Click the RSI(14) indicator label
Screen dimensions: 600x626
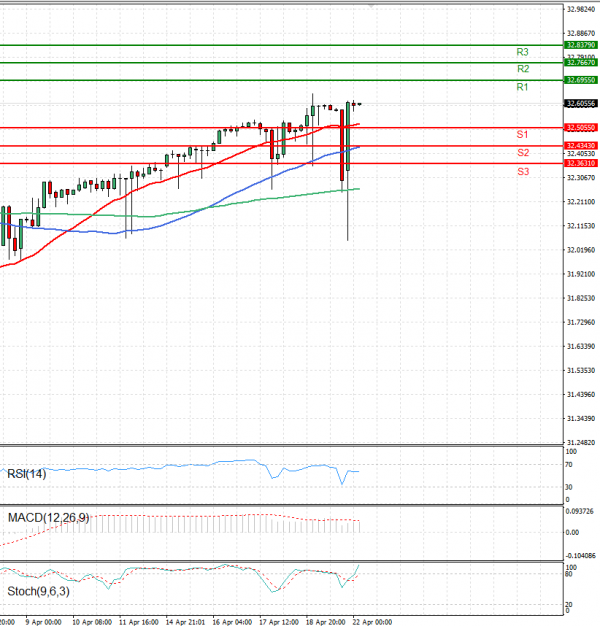27,474
